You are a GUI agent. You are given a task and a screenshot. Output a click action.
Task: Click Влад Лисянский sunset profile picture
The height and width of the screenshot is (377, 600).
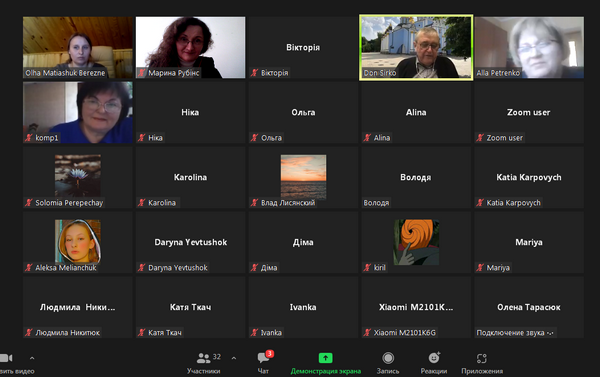(303, 177)
